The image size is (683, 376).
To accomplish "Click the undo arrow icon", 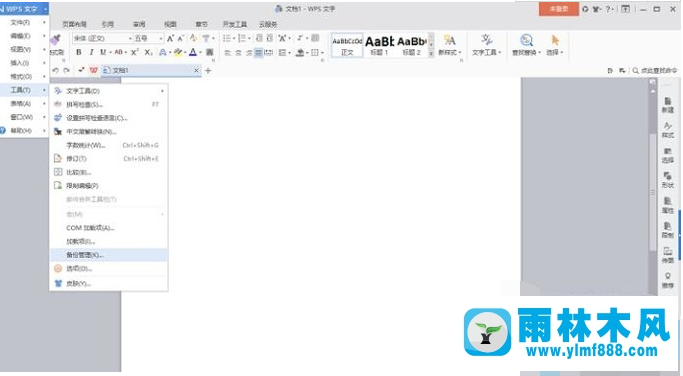I will pos(55,70).
